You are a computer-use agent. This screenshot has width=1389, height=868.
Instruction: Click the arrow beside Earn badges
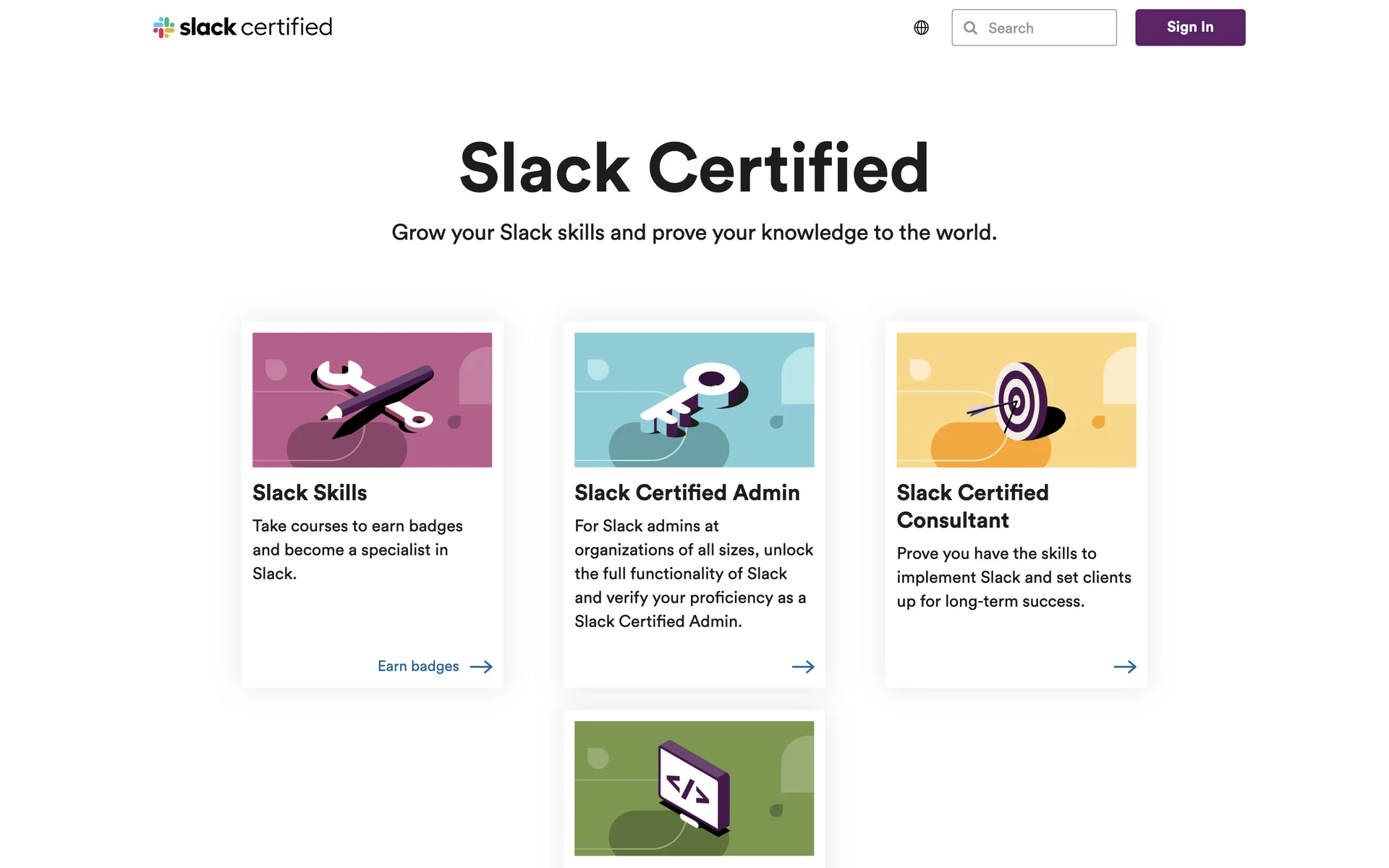click(x=481, y=667)
